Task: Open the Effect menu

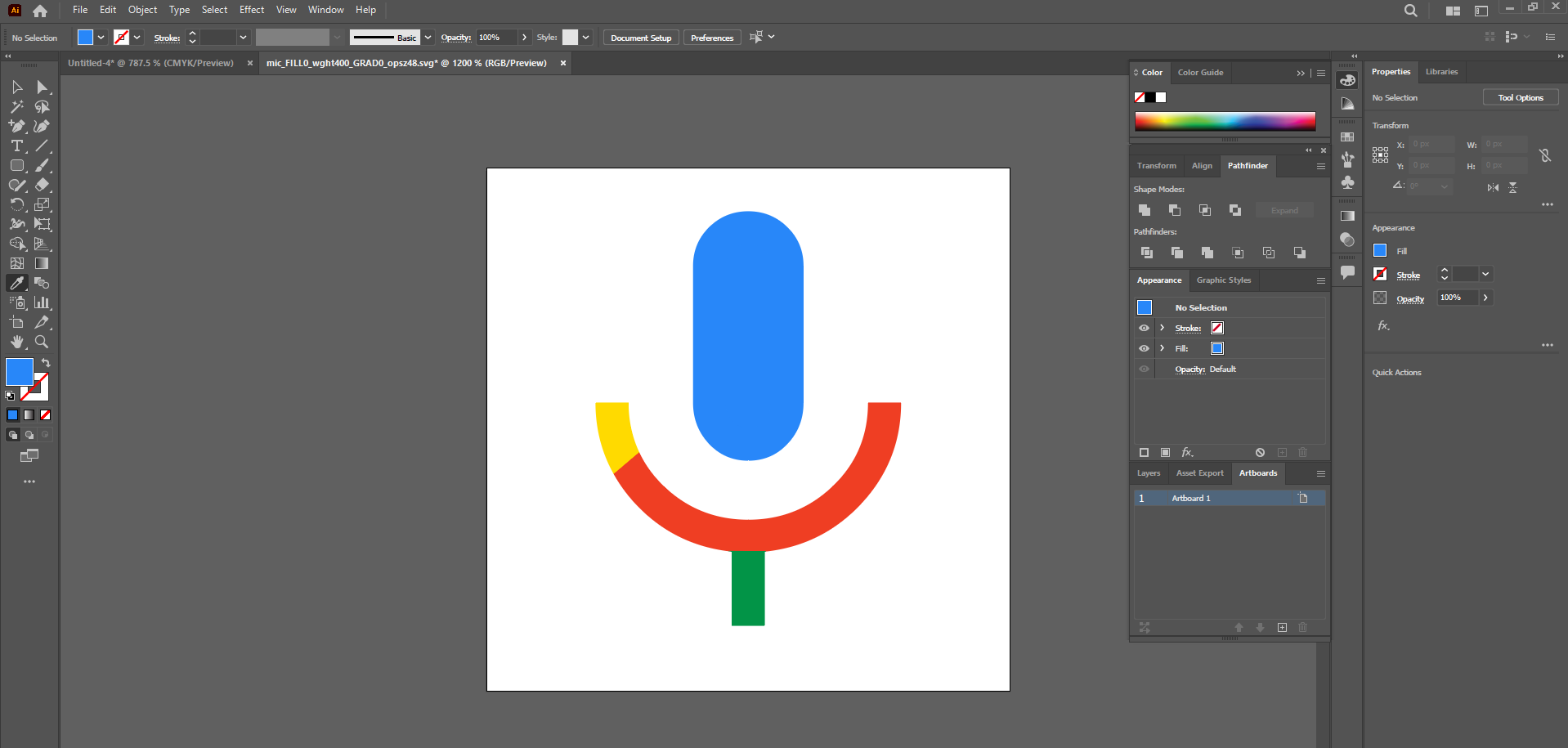Action: click(252, 10)
